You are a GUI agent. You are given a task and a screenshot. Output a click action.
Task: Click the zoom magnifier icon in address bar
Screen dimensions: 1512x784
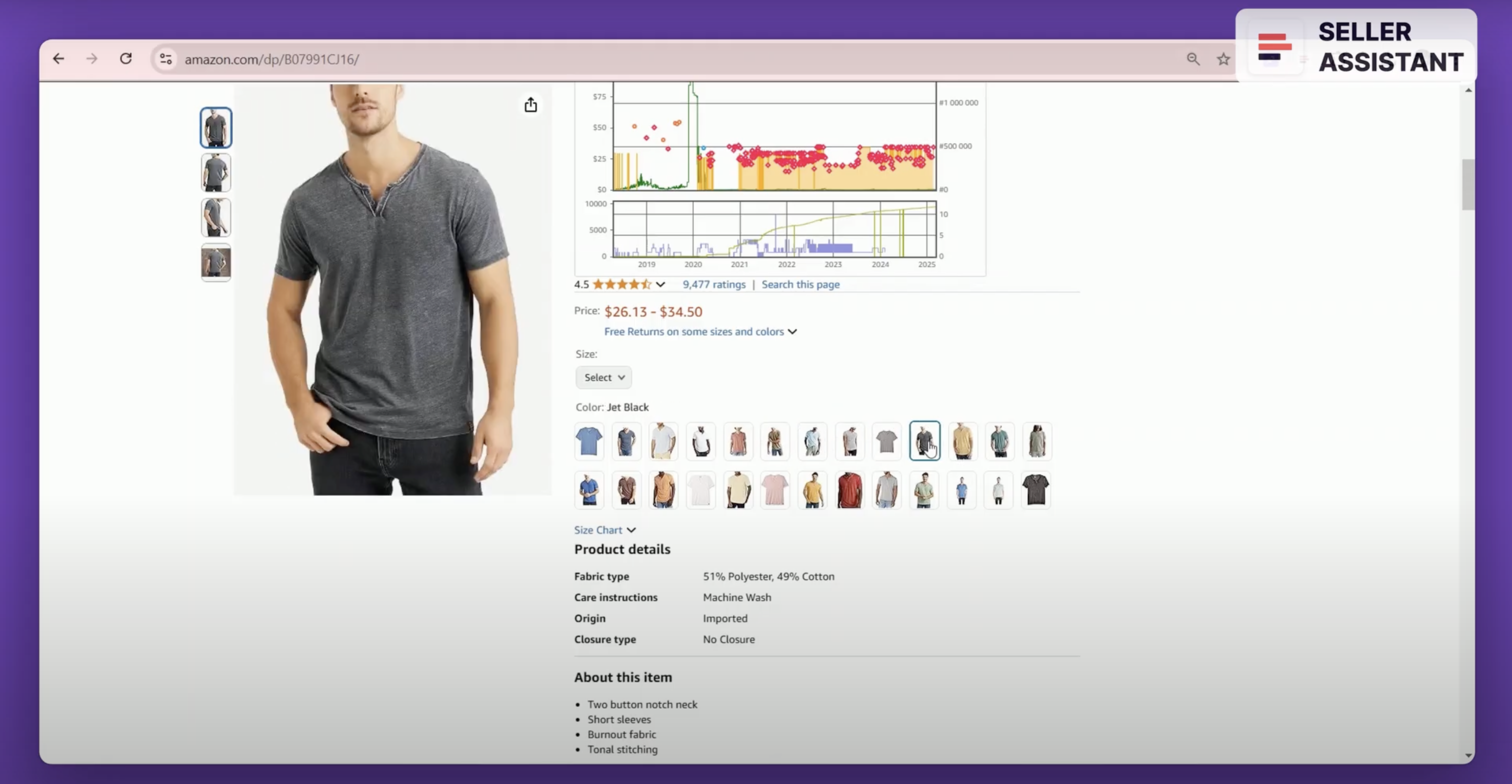click(1192, 58)
